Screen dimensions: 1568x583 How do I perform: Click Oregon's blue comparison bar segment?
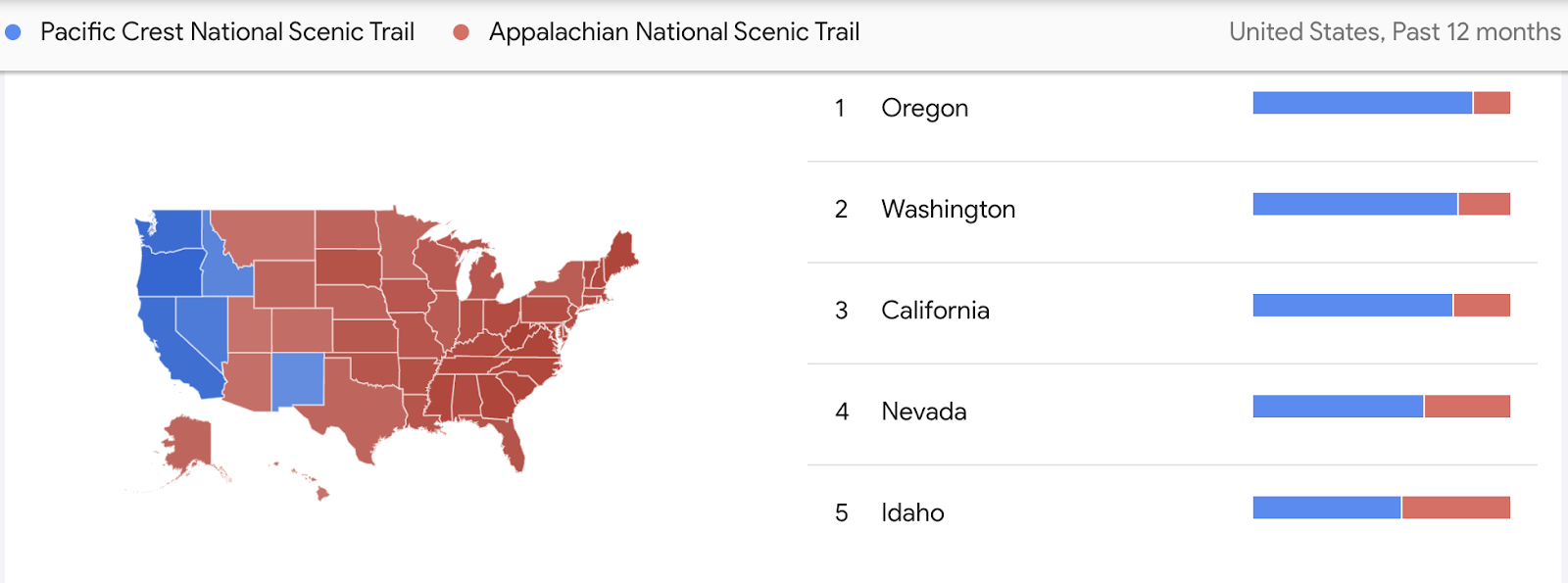click(1362, 103)
